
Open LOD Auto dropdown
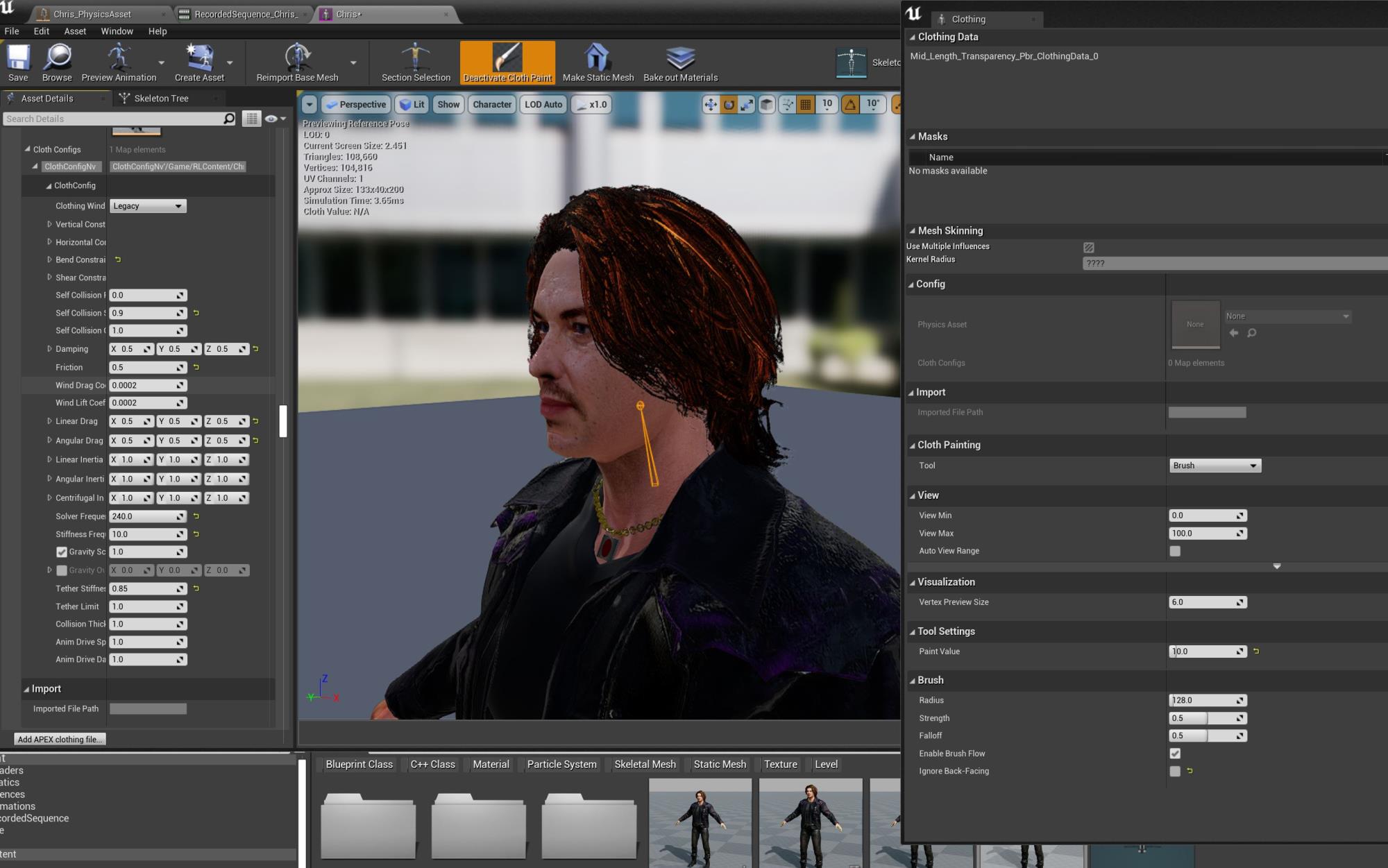543,105
